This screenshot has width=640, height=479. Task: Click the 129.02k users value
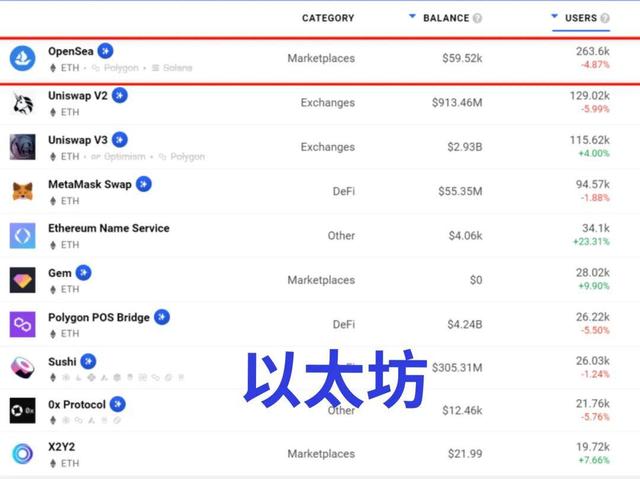click(x=590, y=96)
